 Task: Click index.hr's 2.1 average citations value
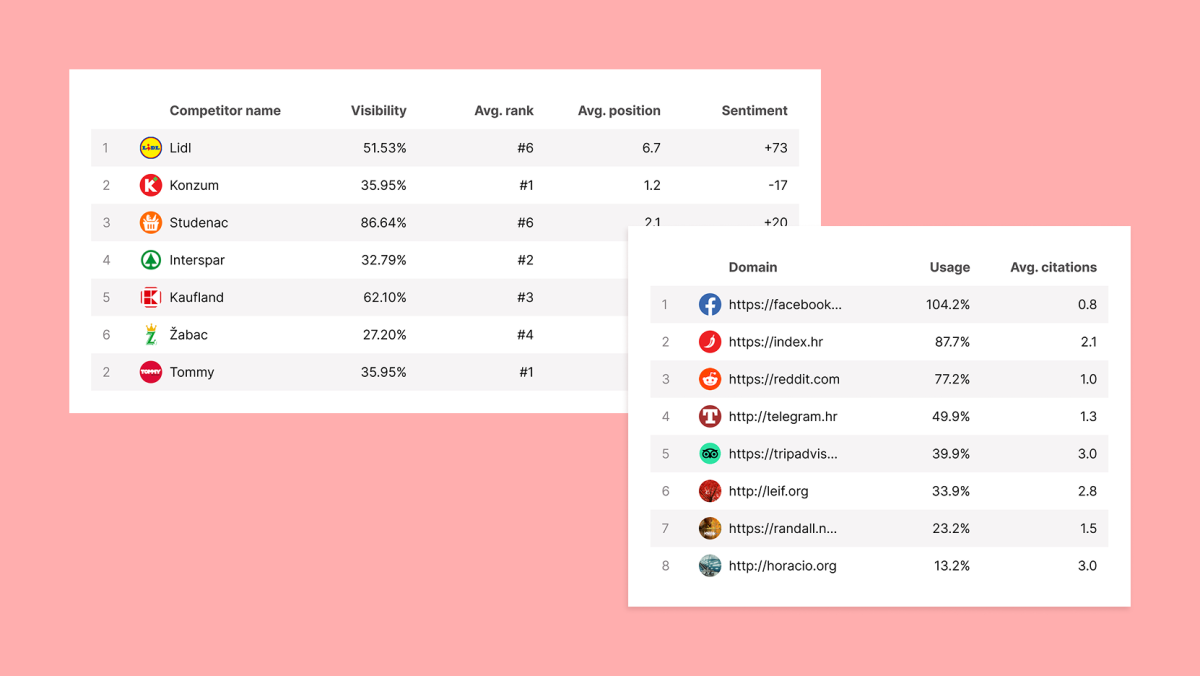coord(1088,342)
